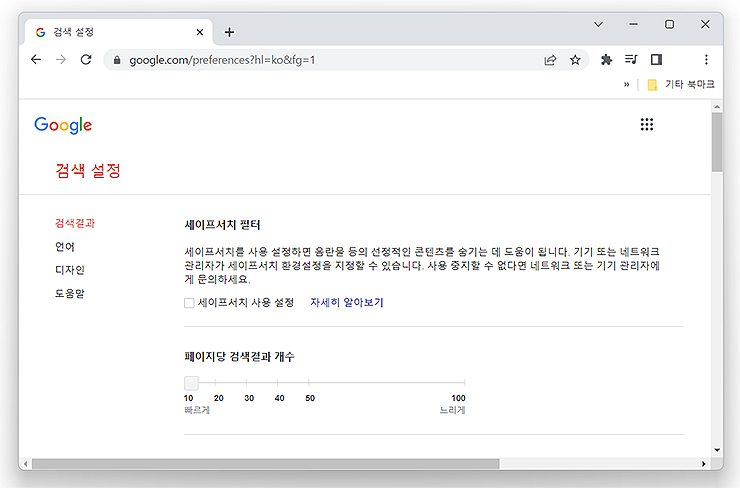The image size is (740, 488).
Task: Click the 검색 설정 page heading
Action: pos(88,170)
